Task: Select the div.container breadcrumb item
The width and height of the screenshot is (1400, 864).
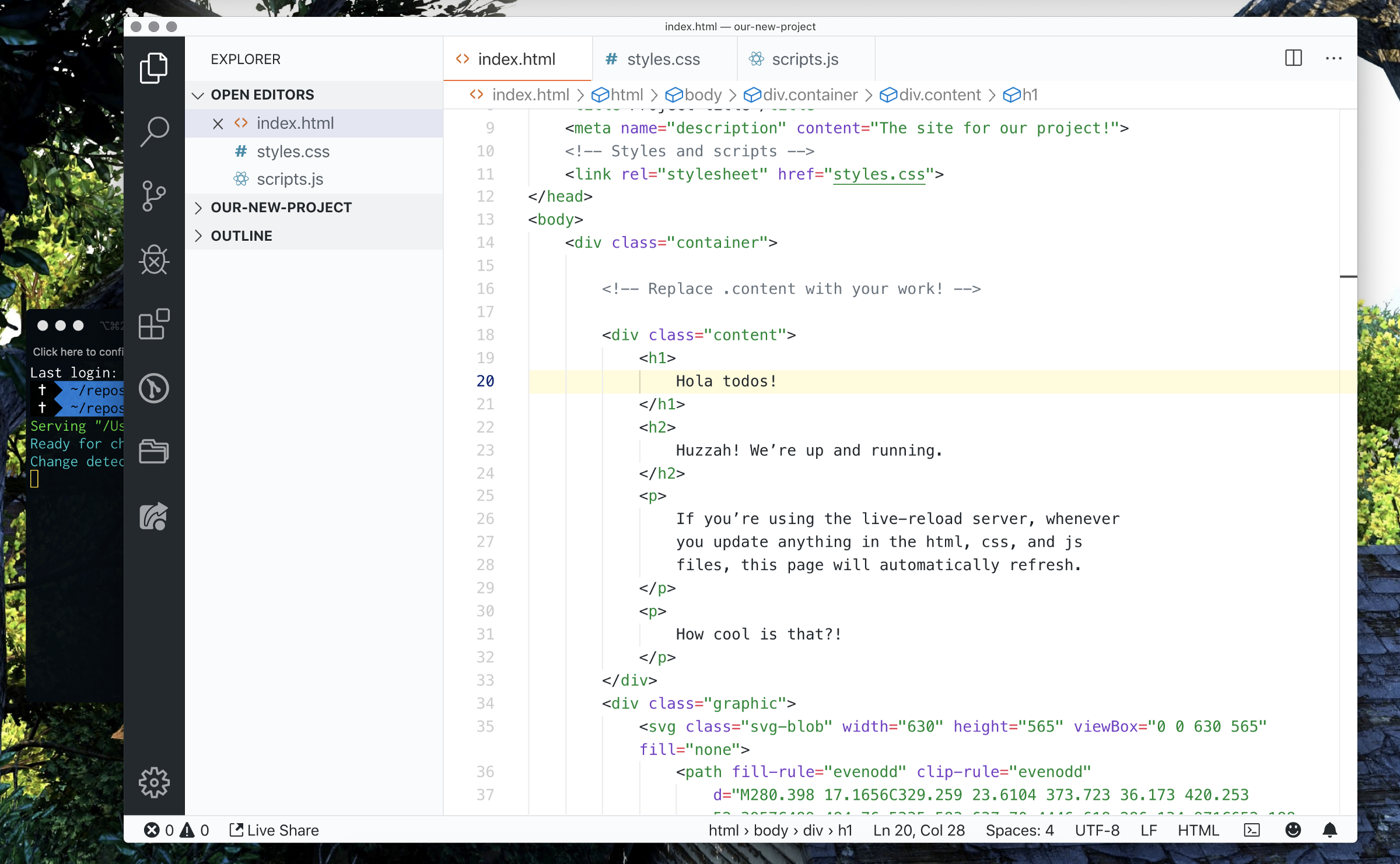Action: point(810,95)
